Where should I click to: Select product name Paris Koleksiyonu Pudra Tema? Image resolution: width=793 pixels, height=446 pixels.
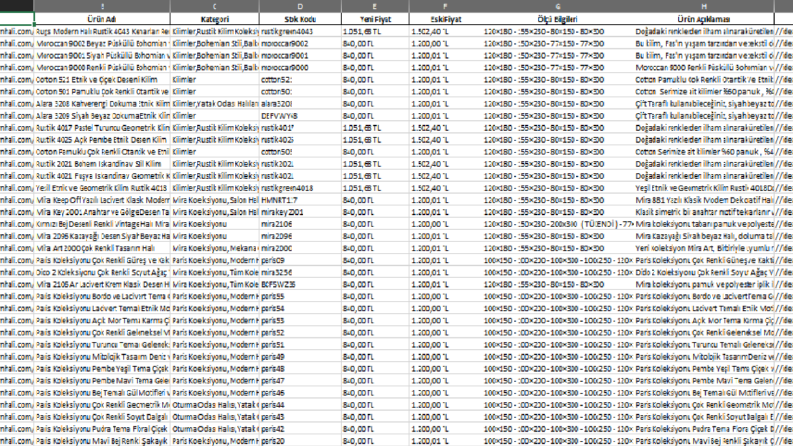102,429
